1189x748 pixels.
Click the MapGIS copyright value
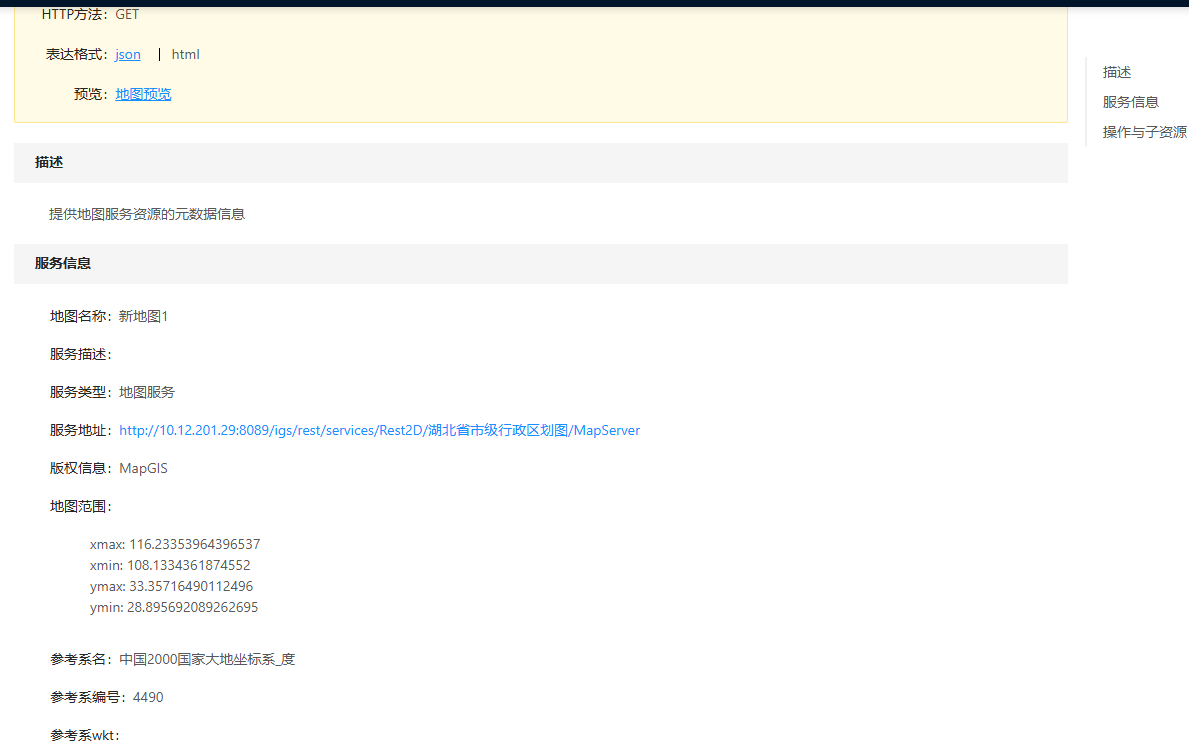pos(143,468)
